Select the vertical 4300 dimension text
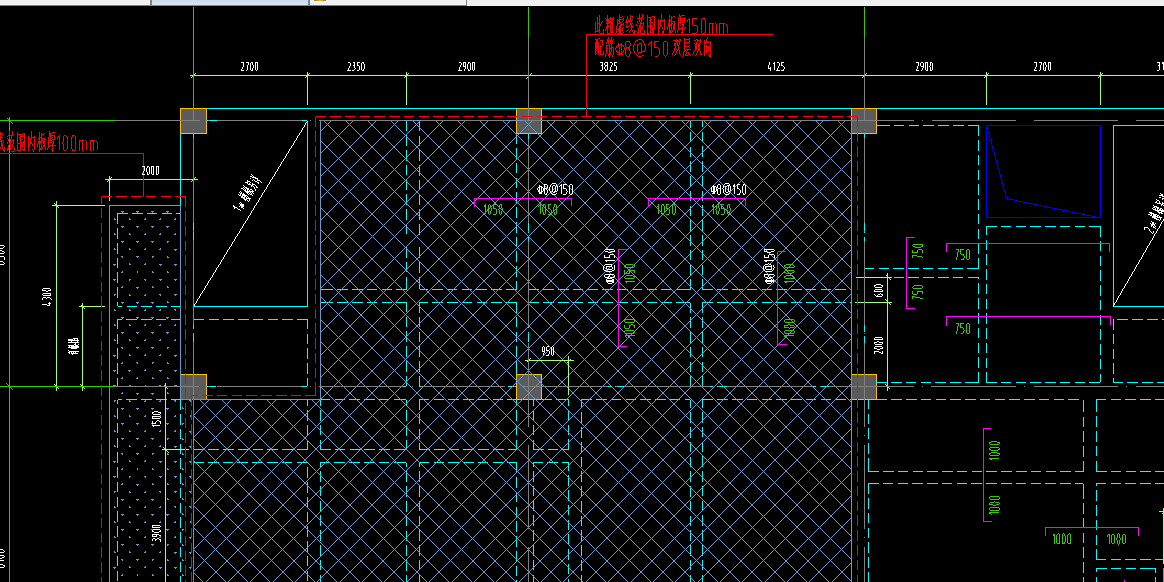 [47, 295]
